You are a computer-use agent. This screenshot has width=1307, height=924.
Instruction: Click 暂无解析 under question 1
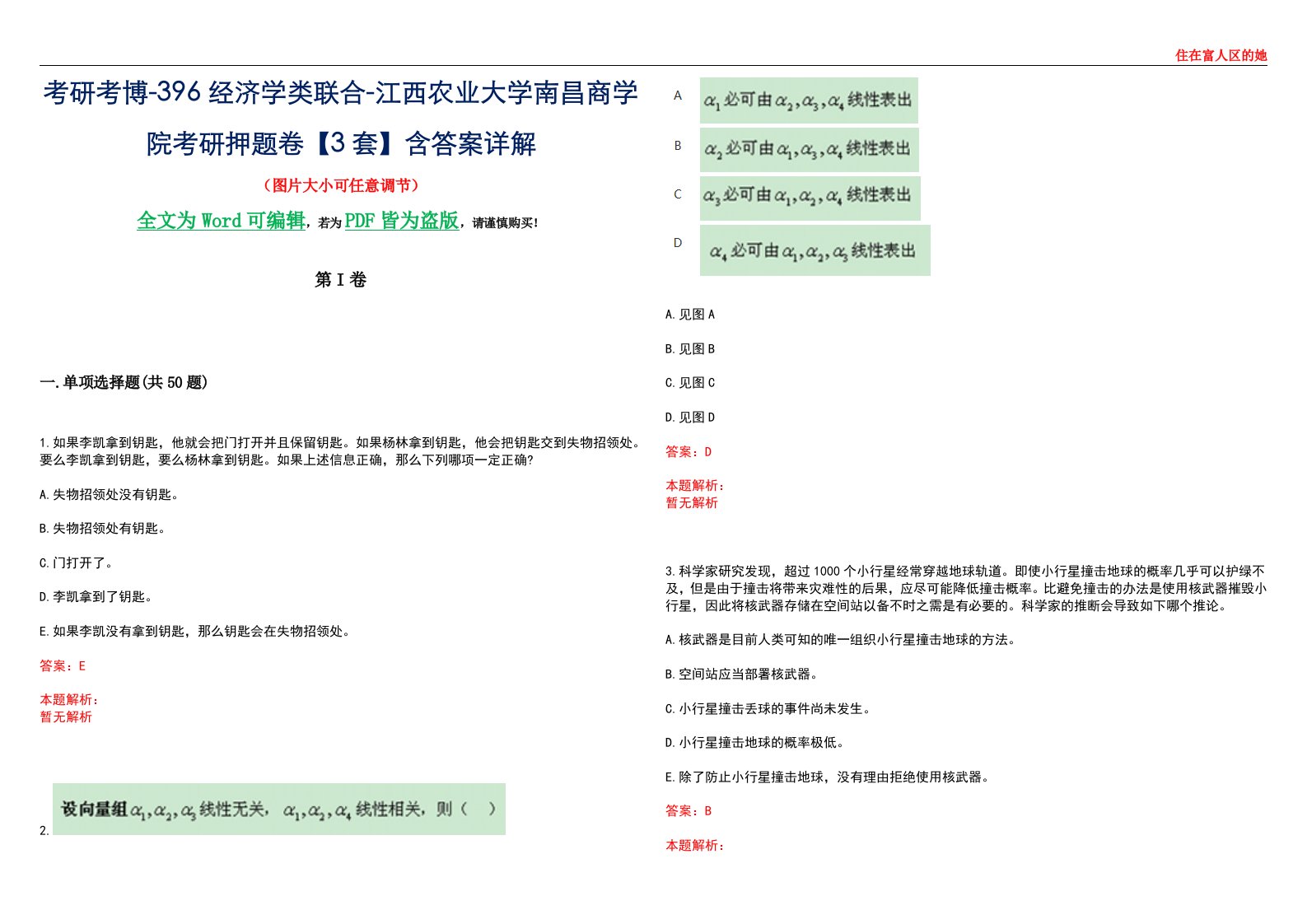tap(66, 717)
